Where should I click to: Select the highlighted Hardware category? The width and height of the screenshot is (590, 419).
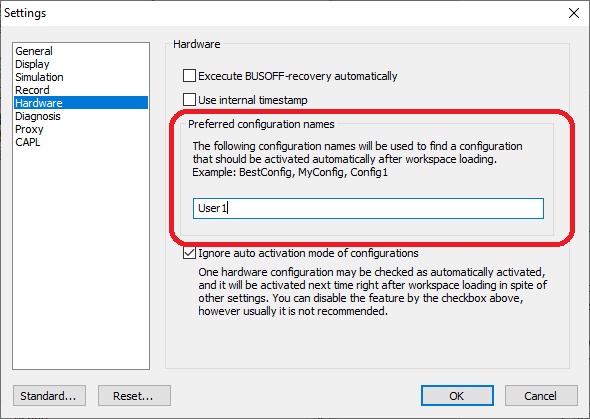[x=81, y=103]
